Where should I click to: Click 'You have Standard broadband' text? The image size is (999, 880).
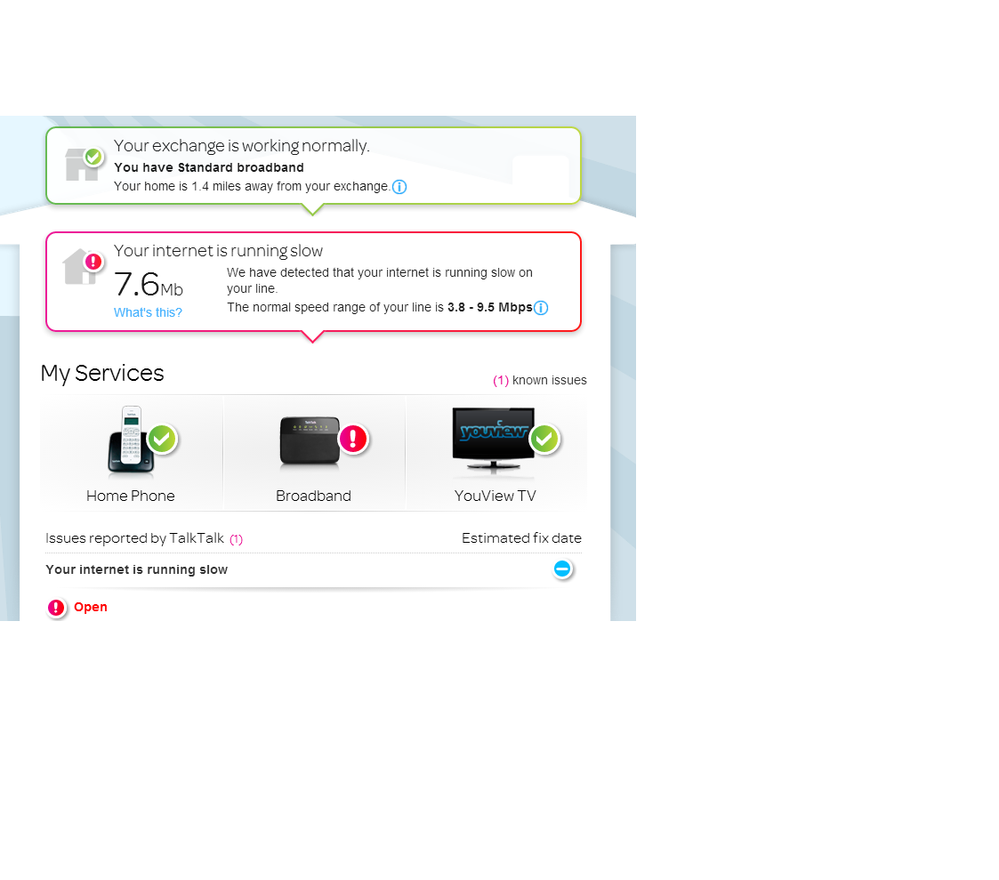pyautogui.click(x=209, y=168)
